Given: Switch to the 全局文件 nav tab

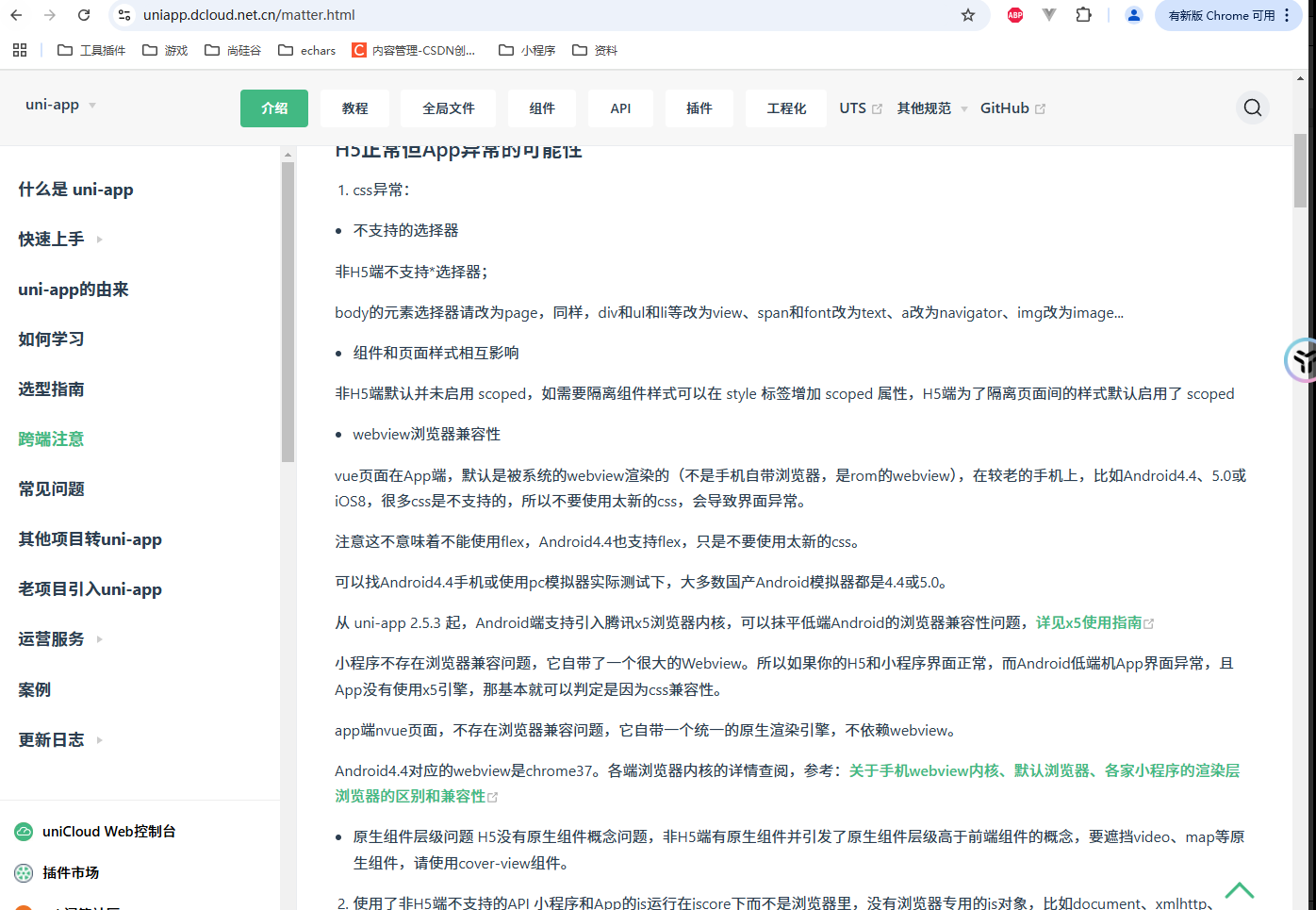Looking at the screenshot, I should pos(449,108).
